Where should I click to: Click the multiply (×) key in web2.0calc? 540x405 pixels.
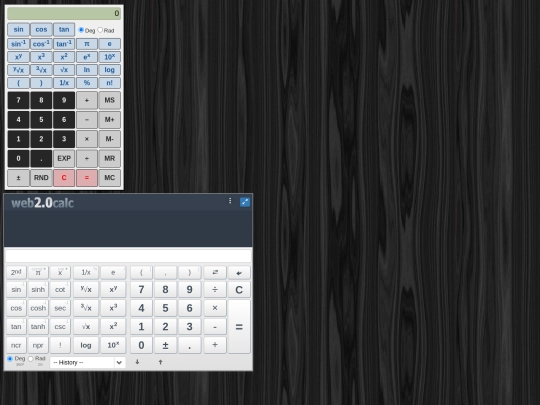[215, 308]
